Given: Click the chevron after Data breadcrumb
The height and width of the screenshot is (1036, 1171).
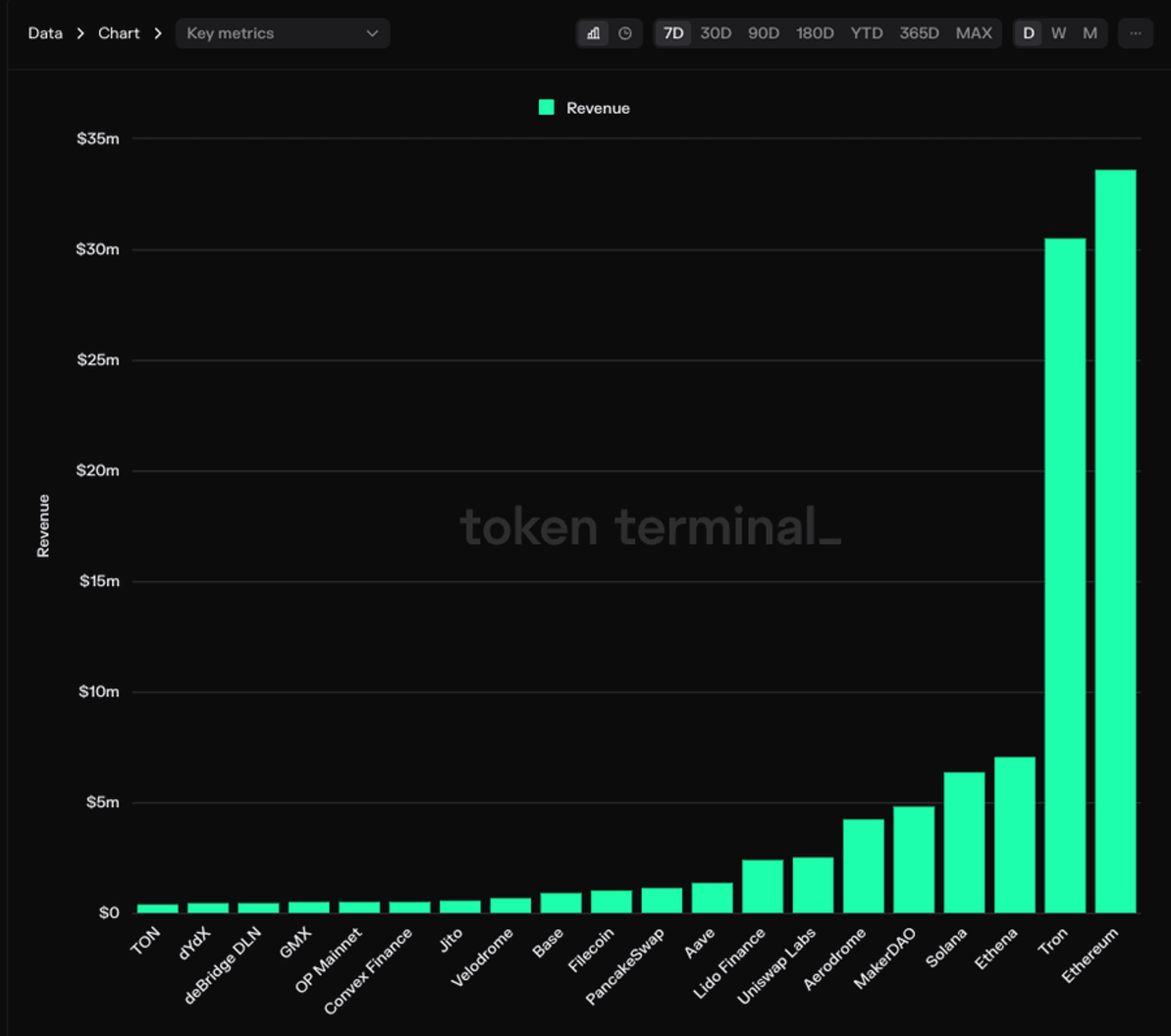Looking at the screenshot, I should coord(81,33).
